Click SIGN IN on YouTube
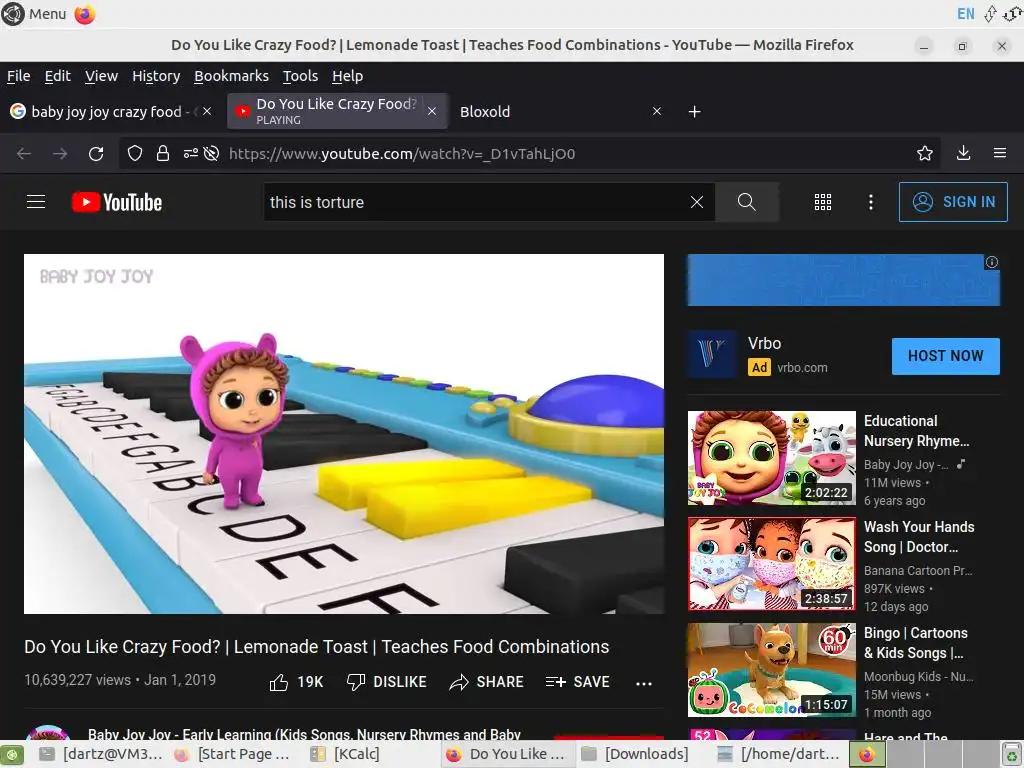 tap(953, 202)
